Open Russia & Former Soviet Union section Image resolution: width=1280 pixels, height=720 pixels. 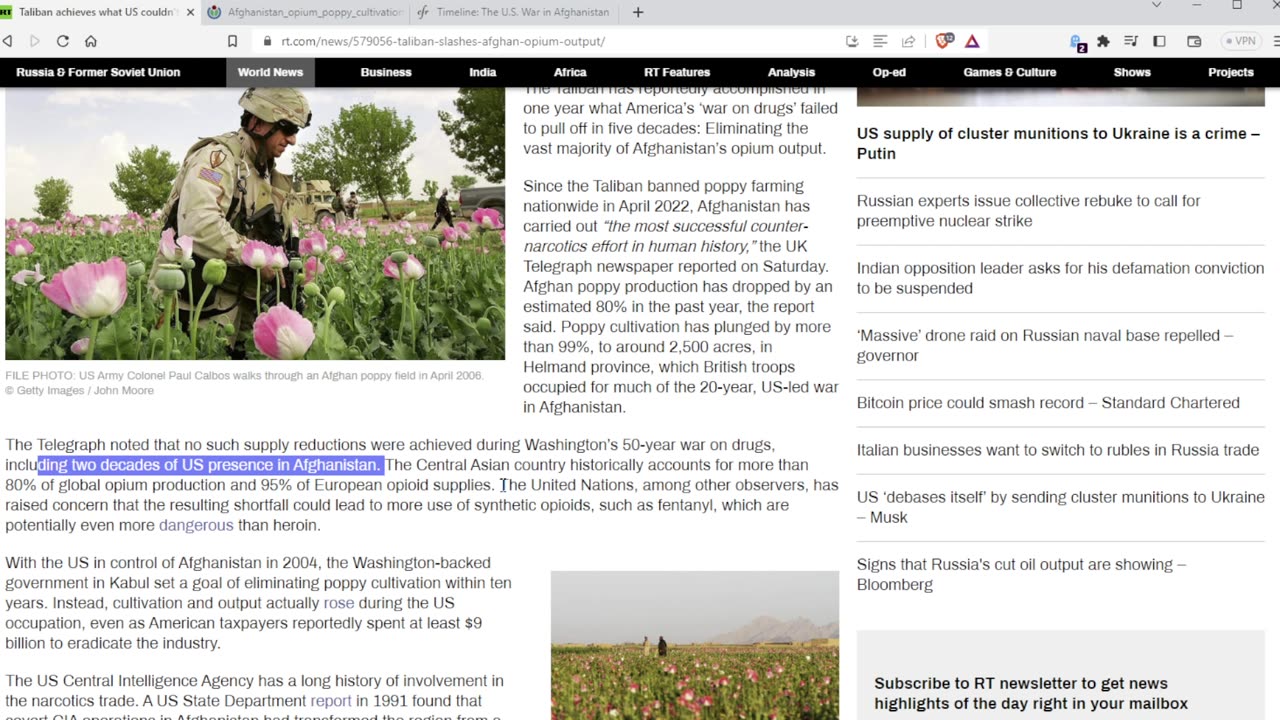point(98,72)
